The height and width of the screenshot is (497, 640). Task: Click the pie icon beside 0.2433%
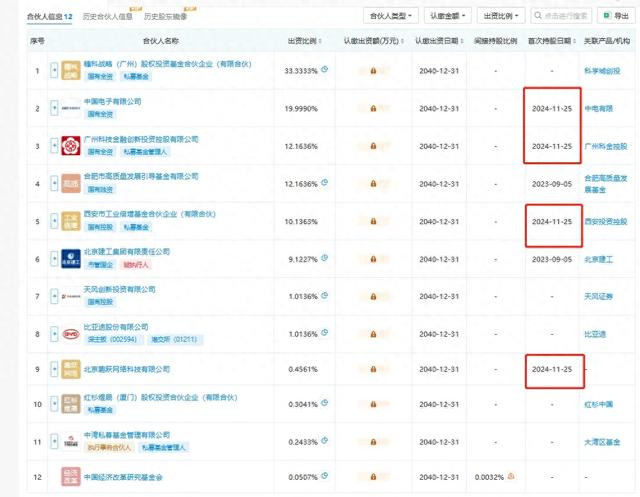pyautogui.click(x=324, y=441)
